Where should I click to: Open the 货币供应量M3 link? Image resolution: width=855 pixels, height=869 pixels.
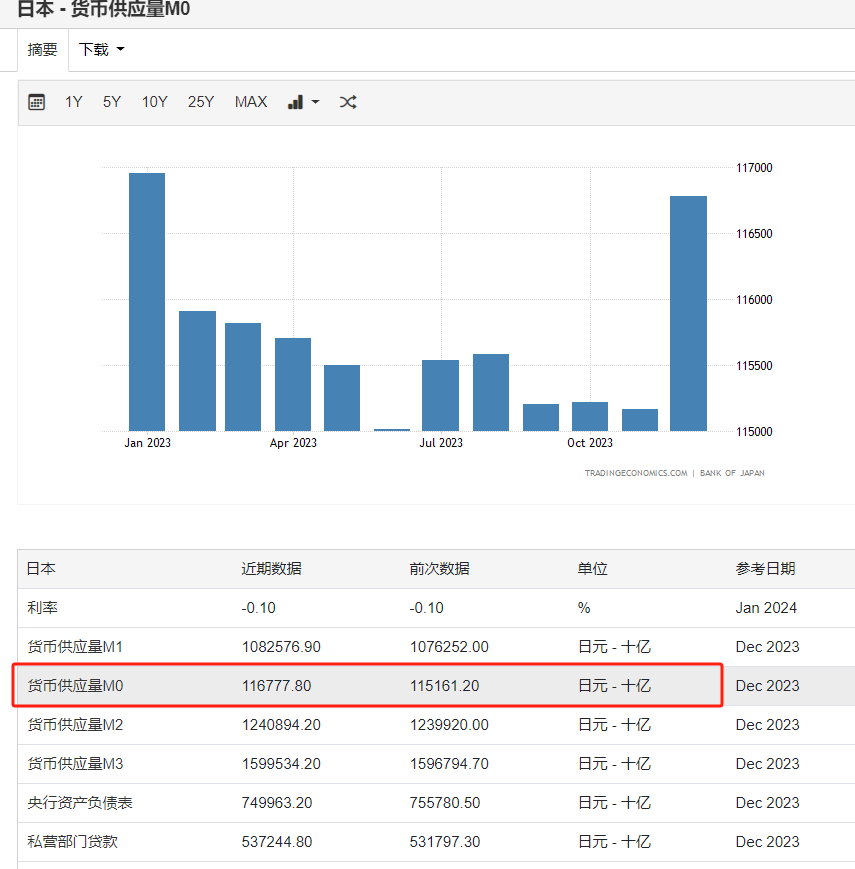75,764
